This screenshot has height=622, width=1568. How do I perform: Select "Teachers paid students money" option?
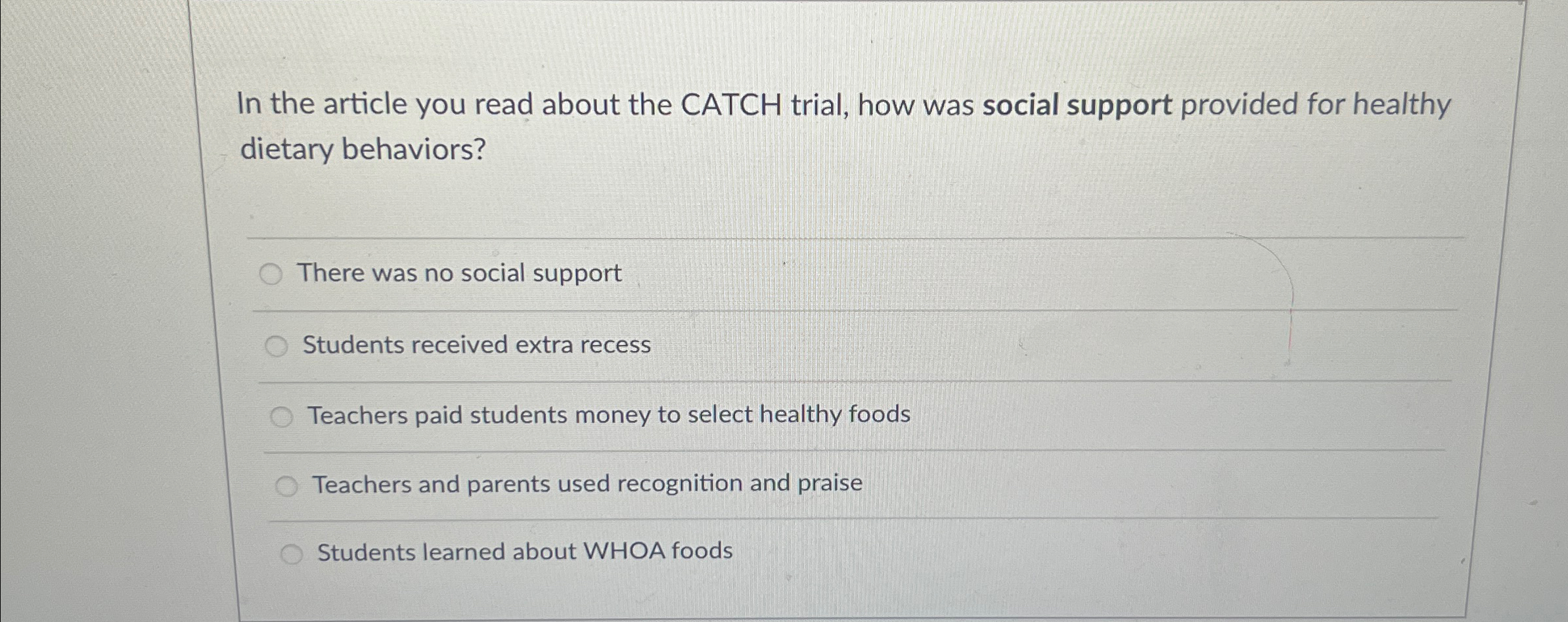pos(610,415)
